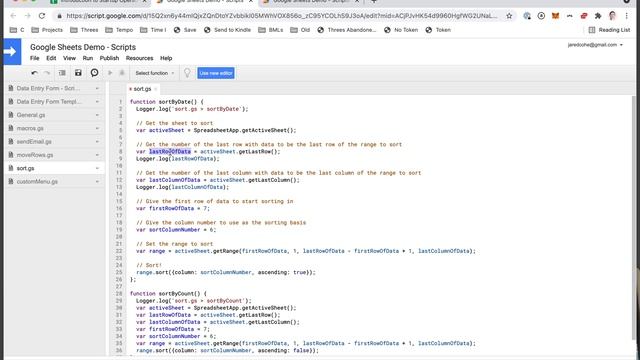
Task: Expand dropdown arrow beside moveRows.gs
Action: tap(97, 155)
